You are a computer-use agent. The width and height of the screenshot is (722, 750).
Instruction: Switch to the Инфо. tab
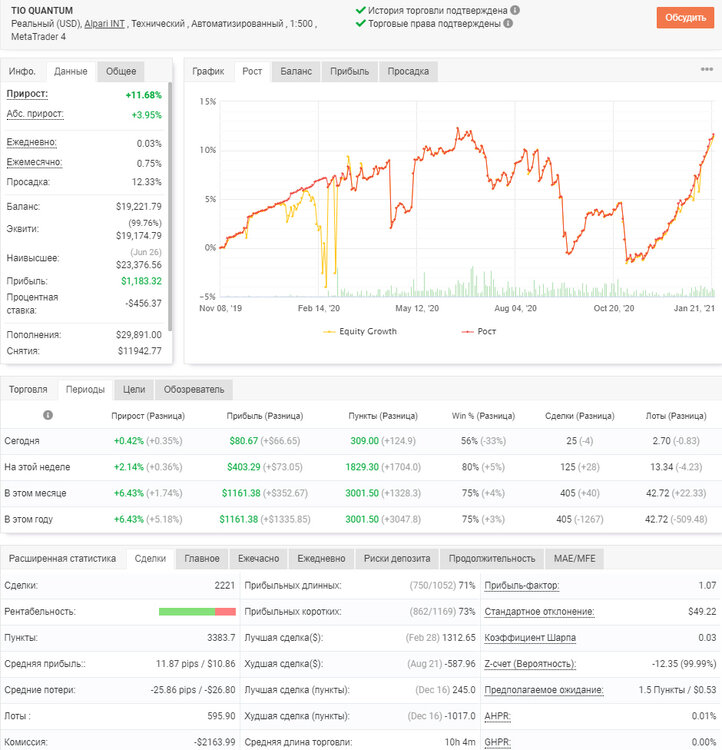point(22,71)
